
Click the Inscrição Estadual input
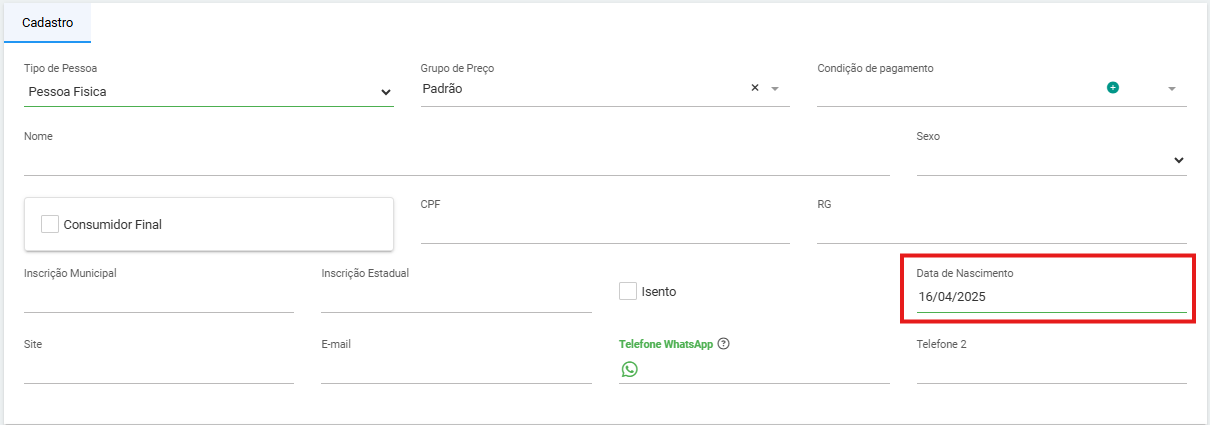click(x=456, y=298)
